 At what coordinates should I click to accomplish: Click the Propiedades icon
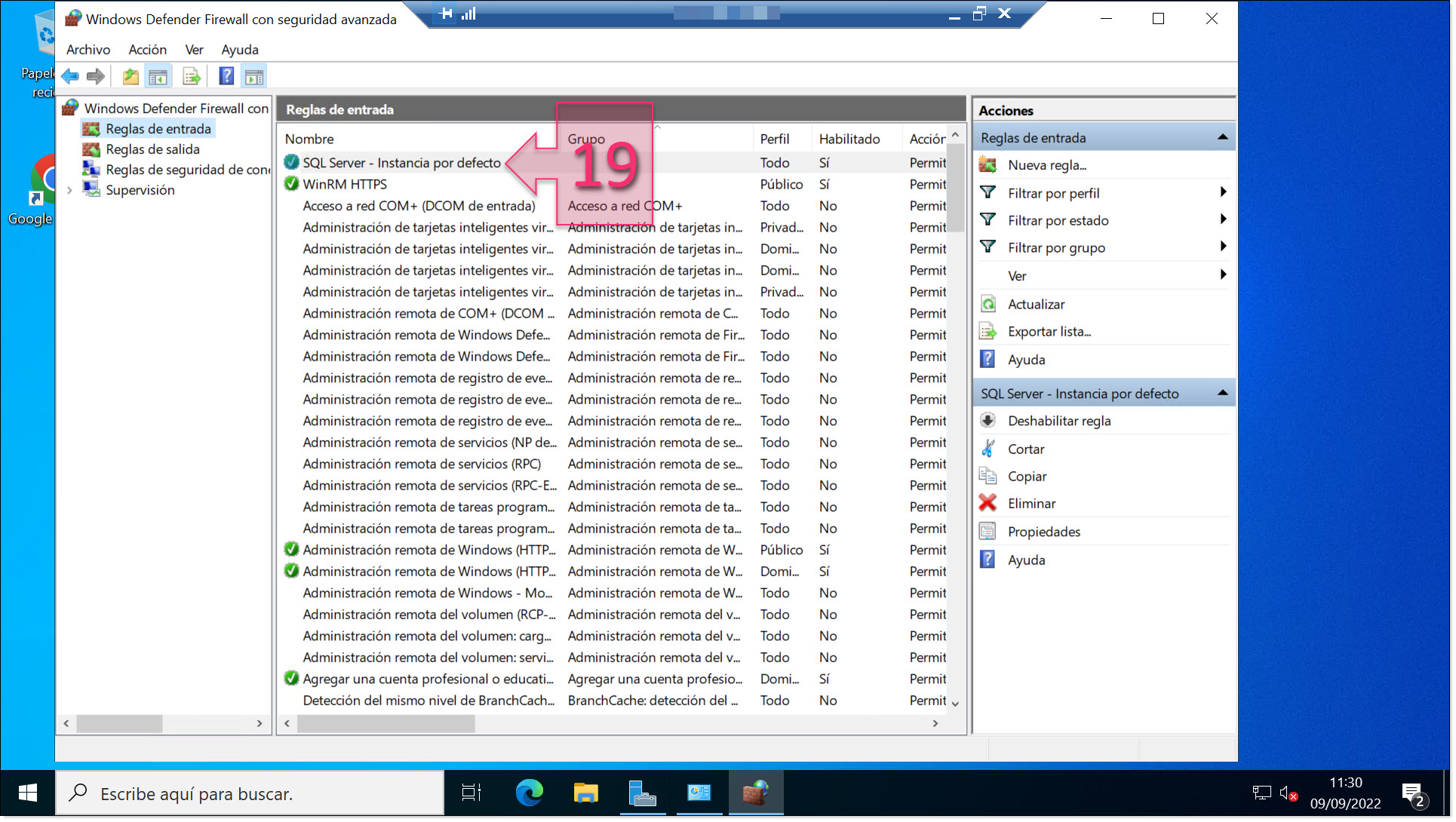[988, 532]
